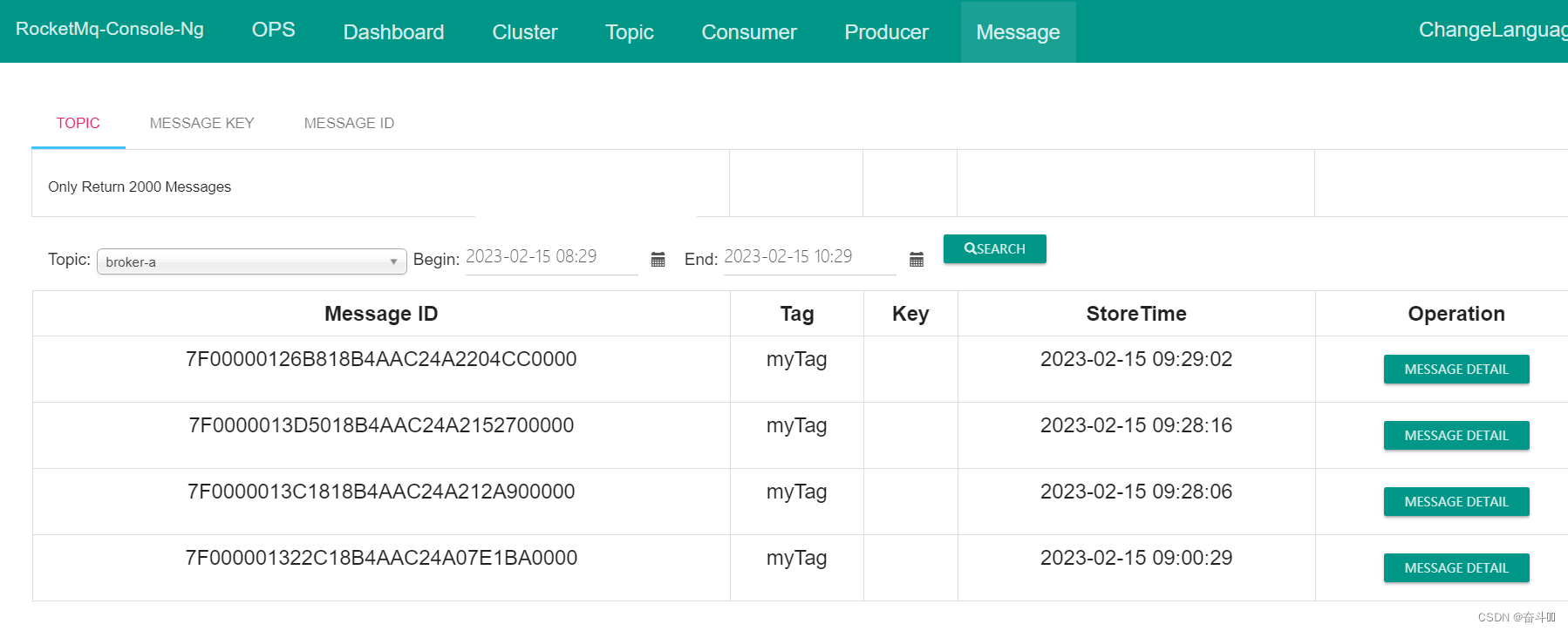View message detail for 7F00000126B818B4AAC24A2204CC0000
This screenshot has height=631, width=1568.
point(1456,369)
